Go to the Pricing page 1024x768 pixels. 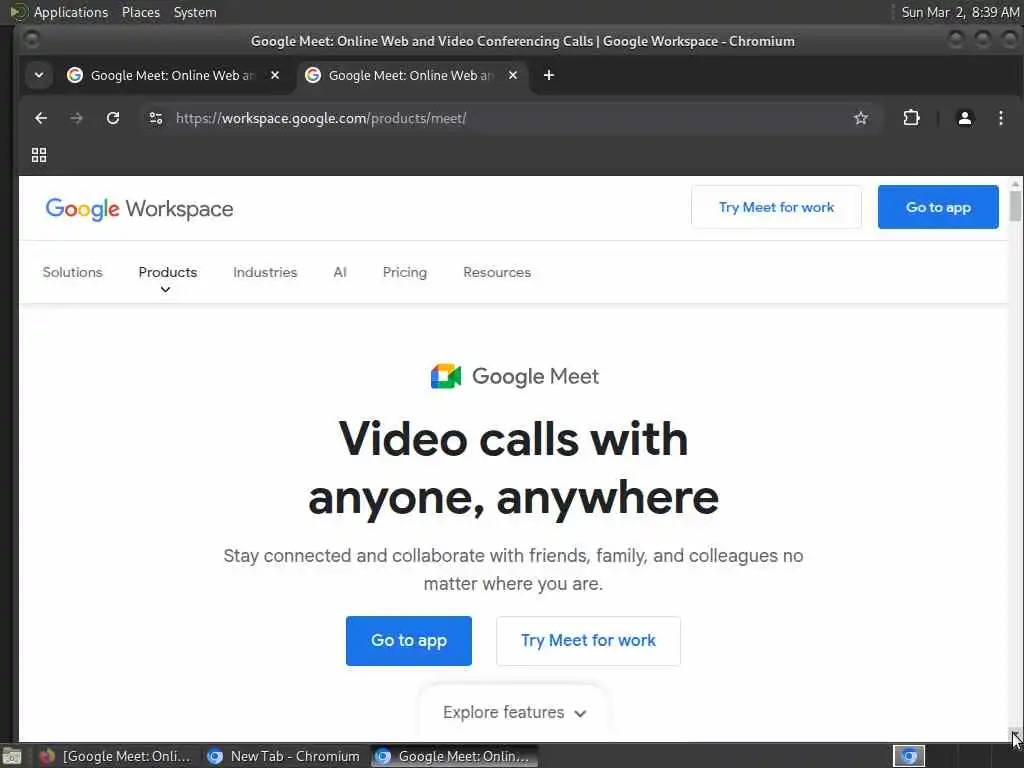[405, 272]
